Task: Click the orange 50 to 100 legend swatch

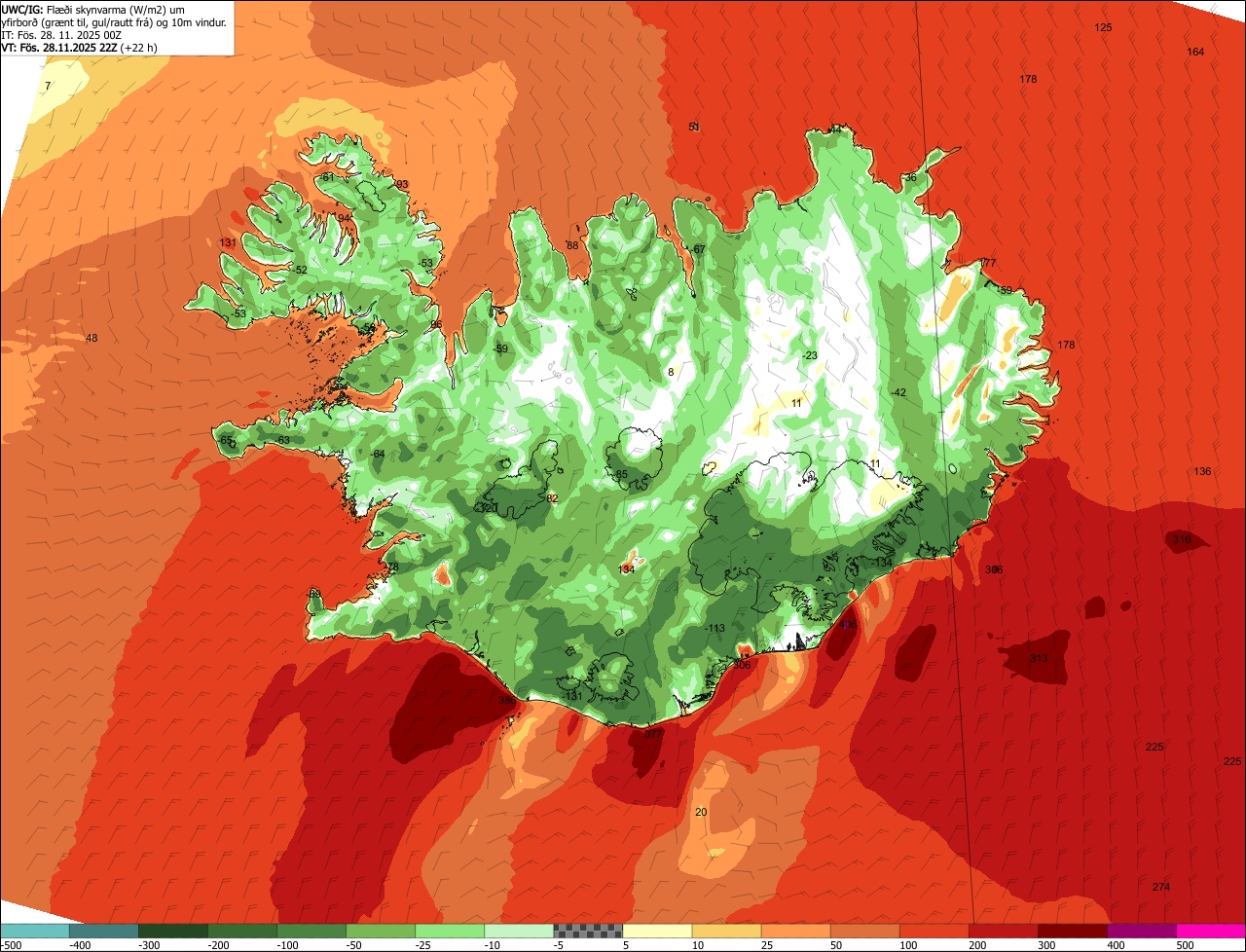Action: tap(864, 931)
